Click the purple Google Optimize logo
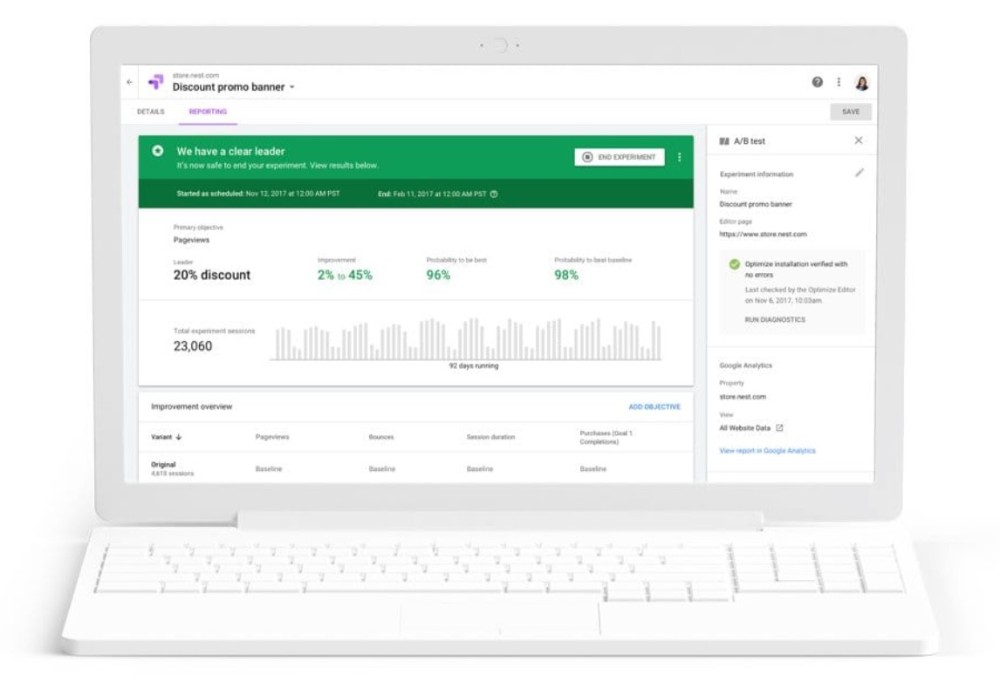Screen dimensions: 1000x689 155,82
